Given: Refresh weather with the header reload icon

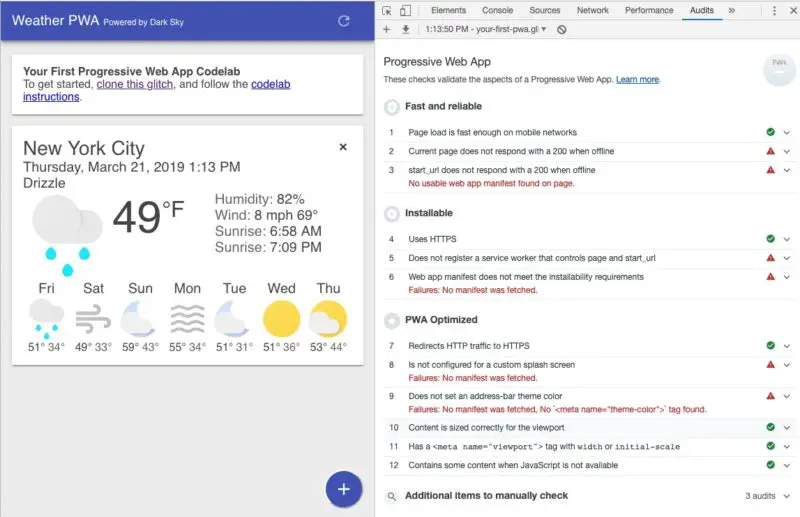Looking at the screenshot, I should coord(344,21).
